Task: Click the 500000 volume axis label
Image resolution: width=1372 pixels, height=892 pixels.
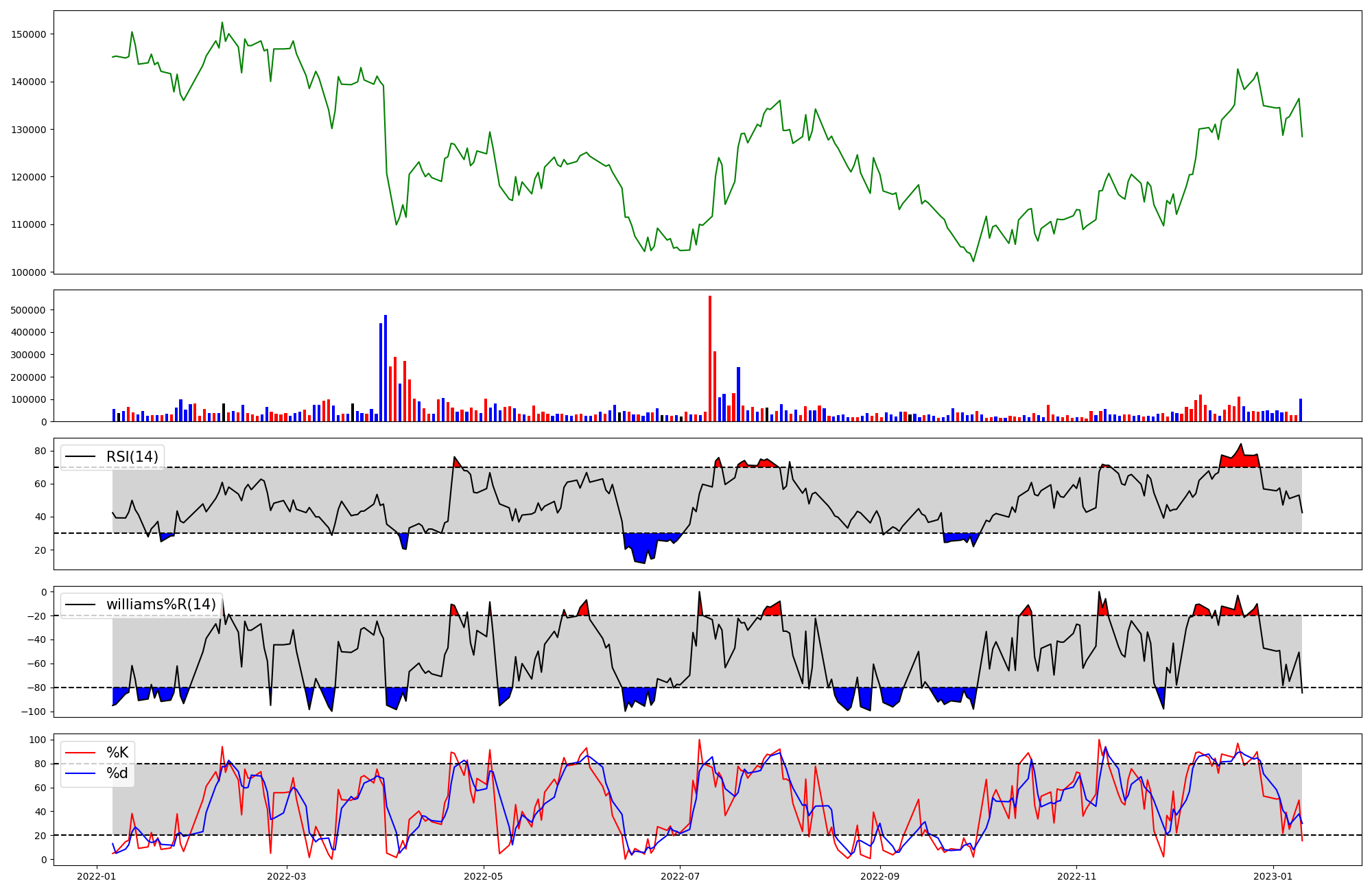Action: [29, 310]
